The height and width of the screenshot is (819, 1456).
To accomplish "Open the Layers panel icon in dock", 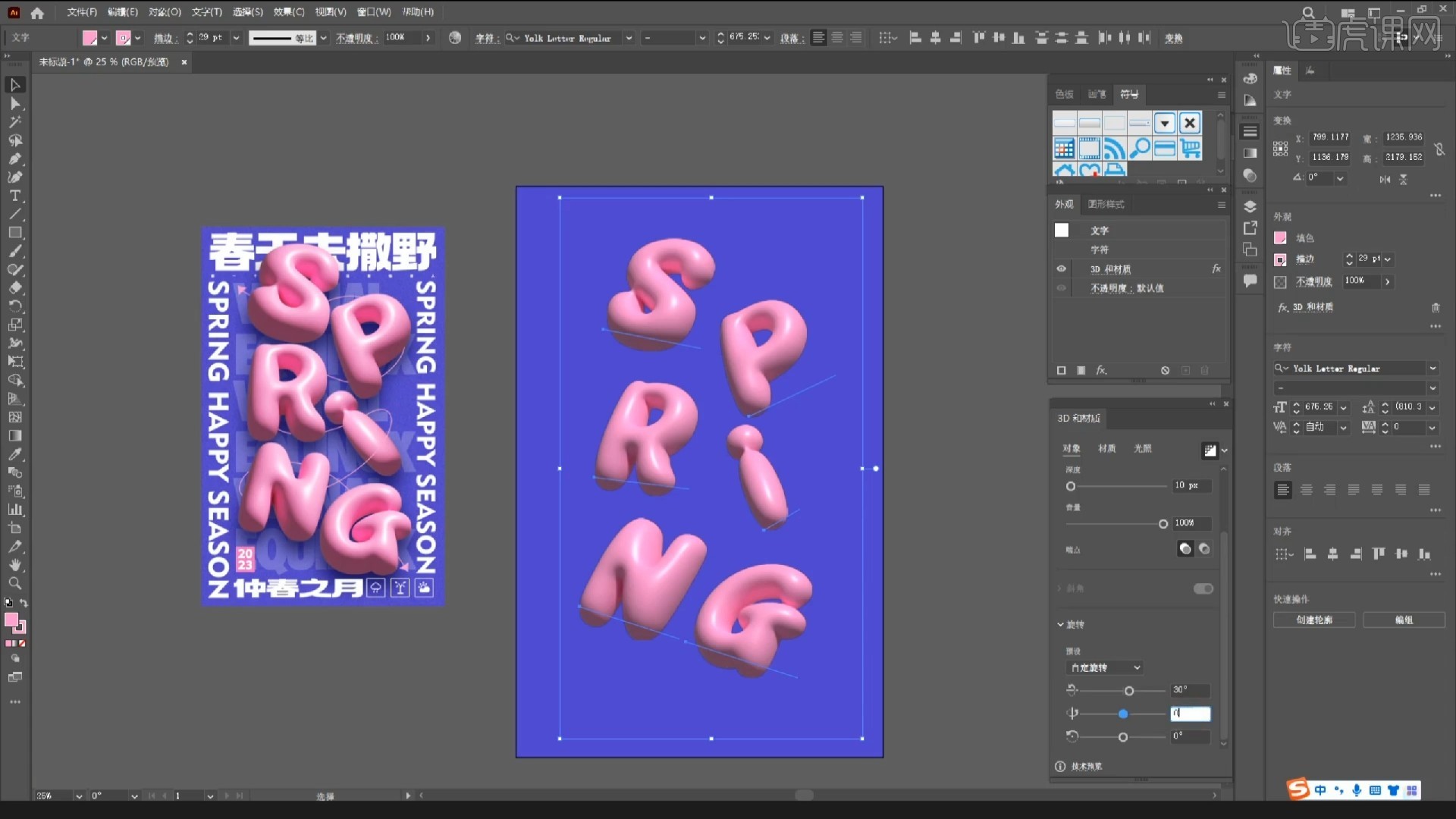I will (1250, 206).
